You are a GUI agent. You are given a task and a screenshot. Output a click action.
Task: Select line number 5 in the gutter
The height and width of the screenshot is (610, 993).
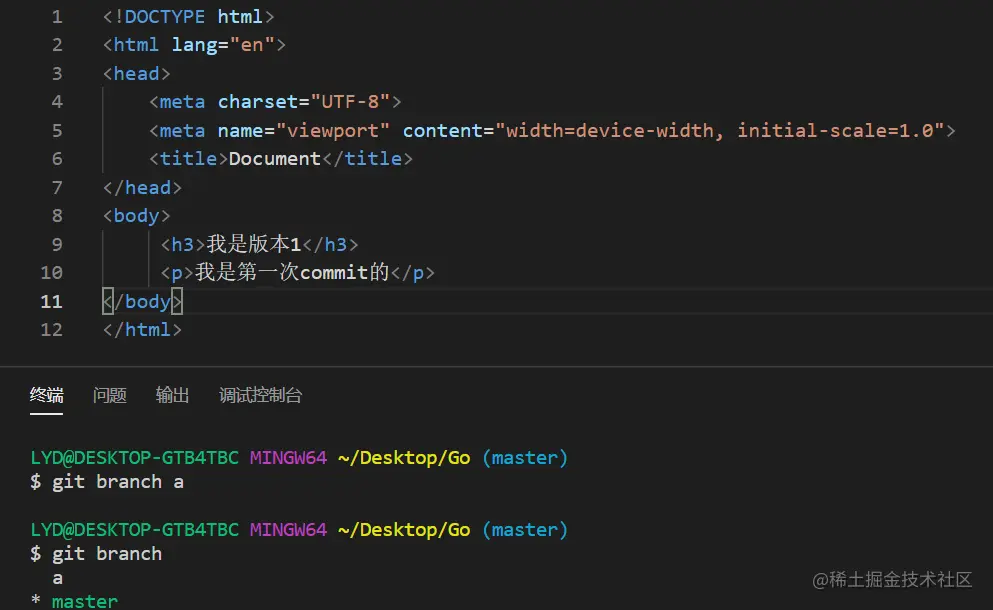pyautogui.click(x=56, y=130)
